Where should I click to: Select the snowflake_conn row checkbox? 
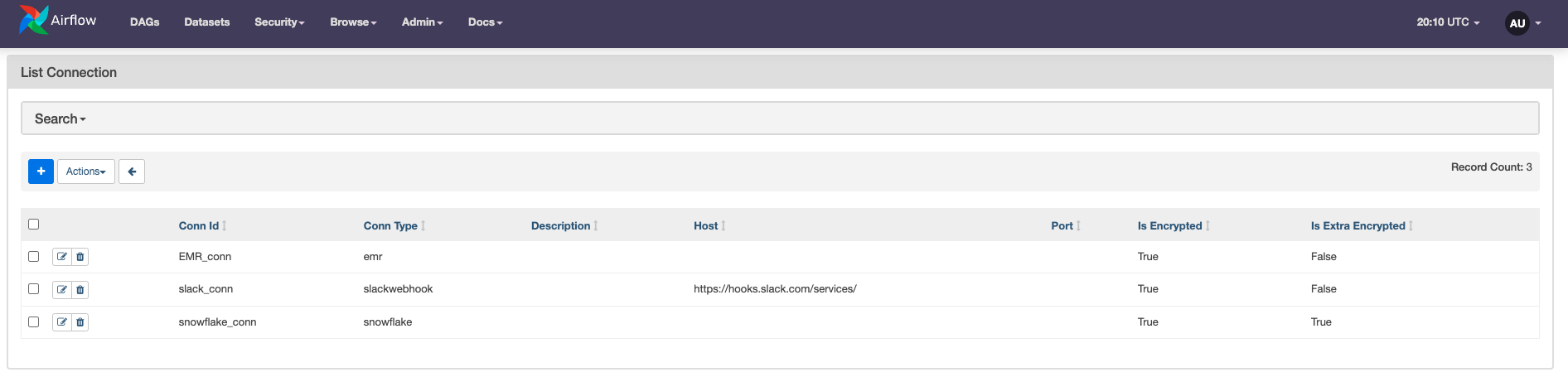click(34, 321)
